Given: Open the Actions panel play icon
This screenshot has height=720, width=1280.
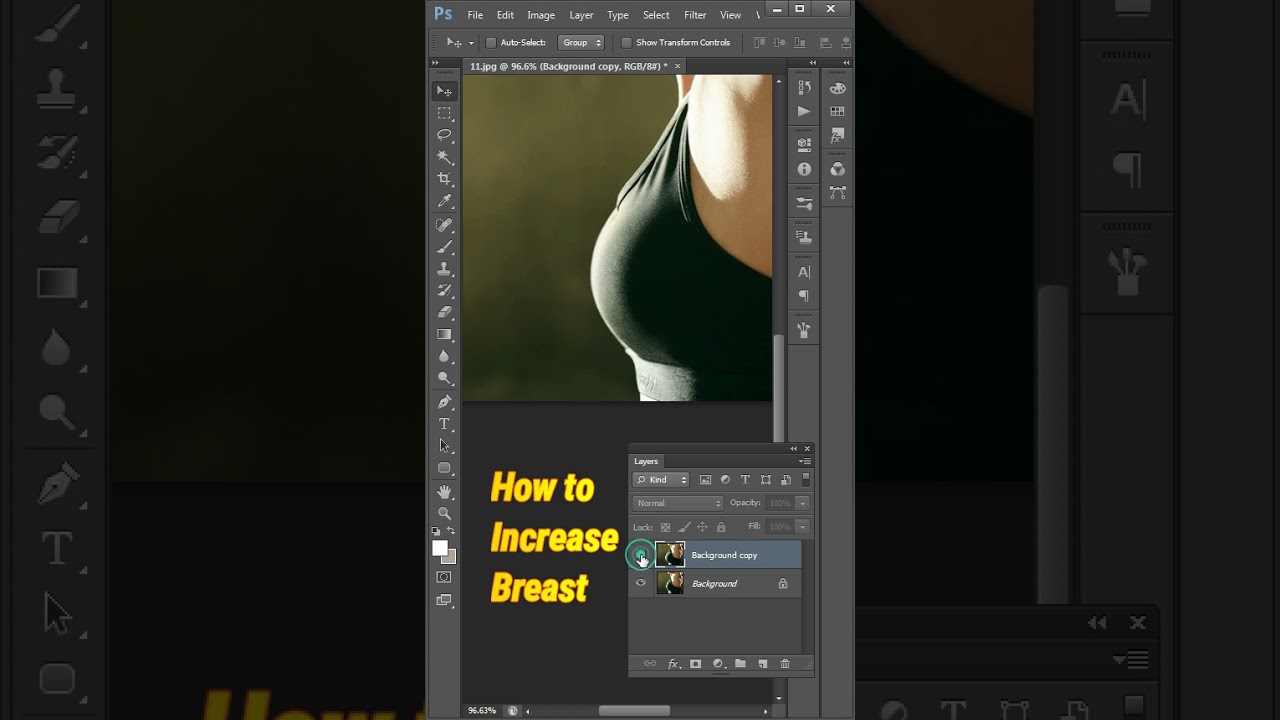Looking at the screenshot, I should pos(804,112).
